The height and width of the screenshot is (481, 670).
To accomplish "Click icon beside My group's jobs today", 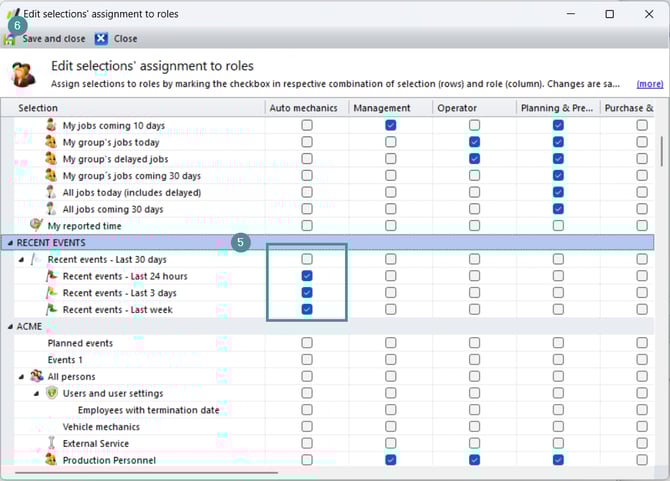I will click(x=51, y=142).
